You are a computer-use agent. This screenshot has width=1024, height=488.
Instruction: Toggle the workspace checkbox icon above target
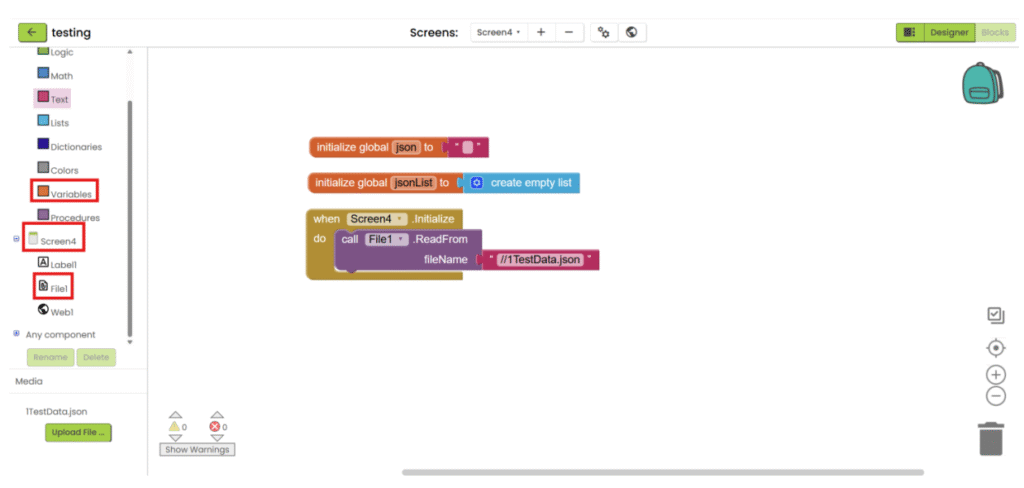[x=995, y=315]
